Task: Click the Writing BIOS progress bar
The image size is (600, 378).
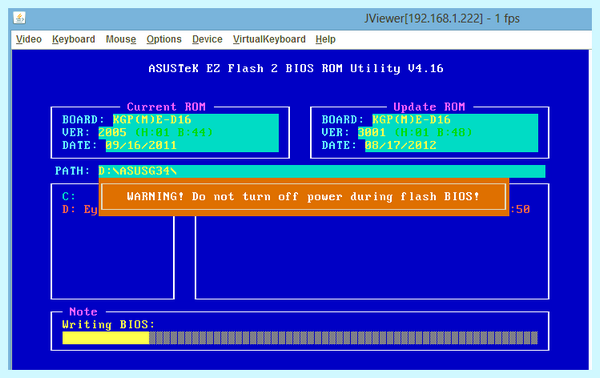Action: pos(300,338)
